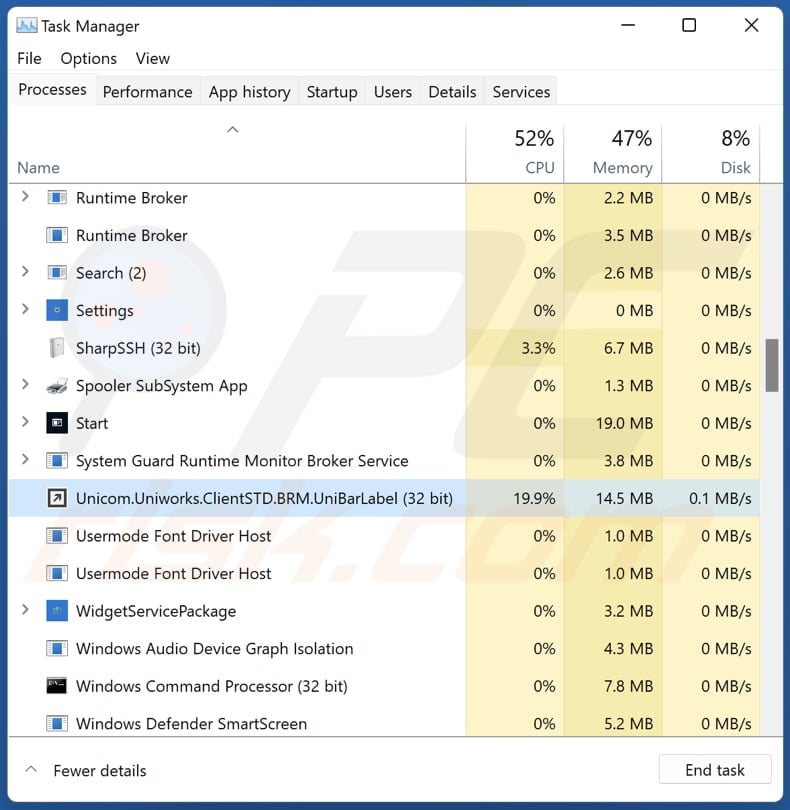Click the 0.1 MB/s disk value

pyautogui.click(x=720, y=499)
